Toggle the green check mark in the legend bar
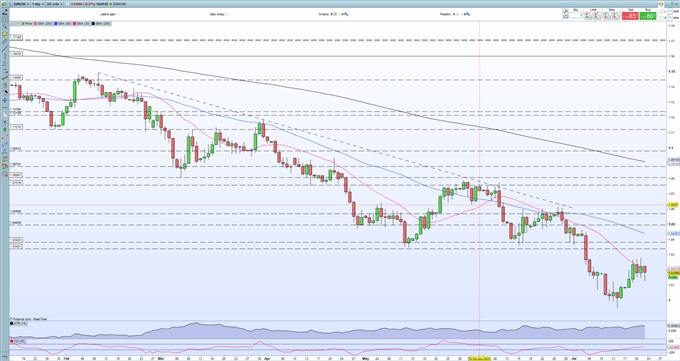The width and height of the screenshot is (680, 361). tap(17, 23)
